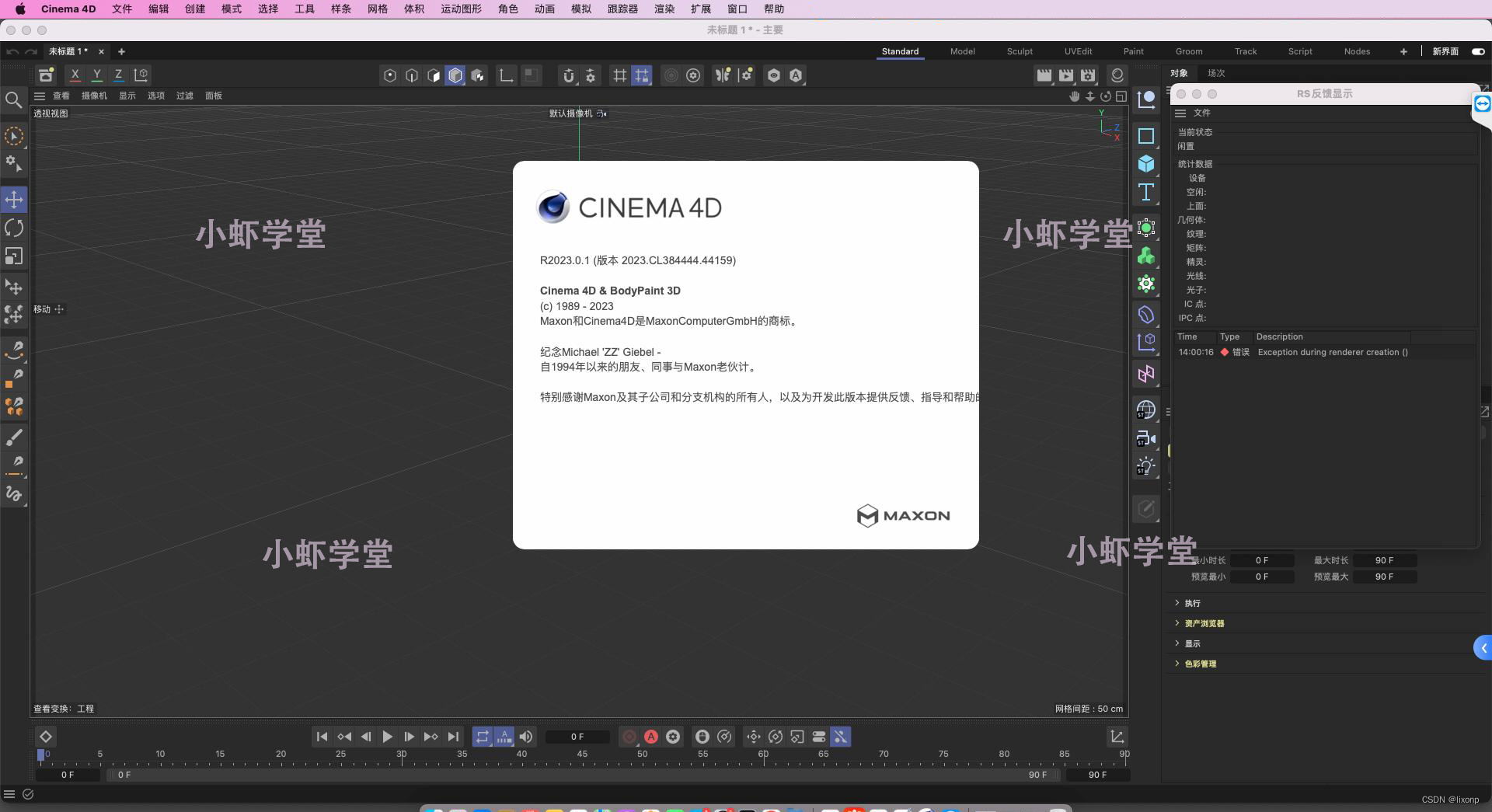Switch to Sculpt layout tab
The width and height of the screenshot is (1492, 812).
tap(1020, 51)
